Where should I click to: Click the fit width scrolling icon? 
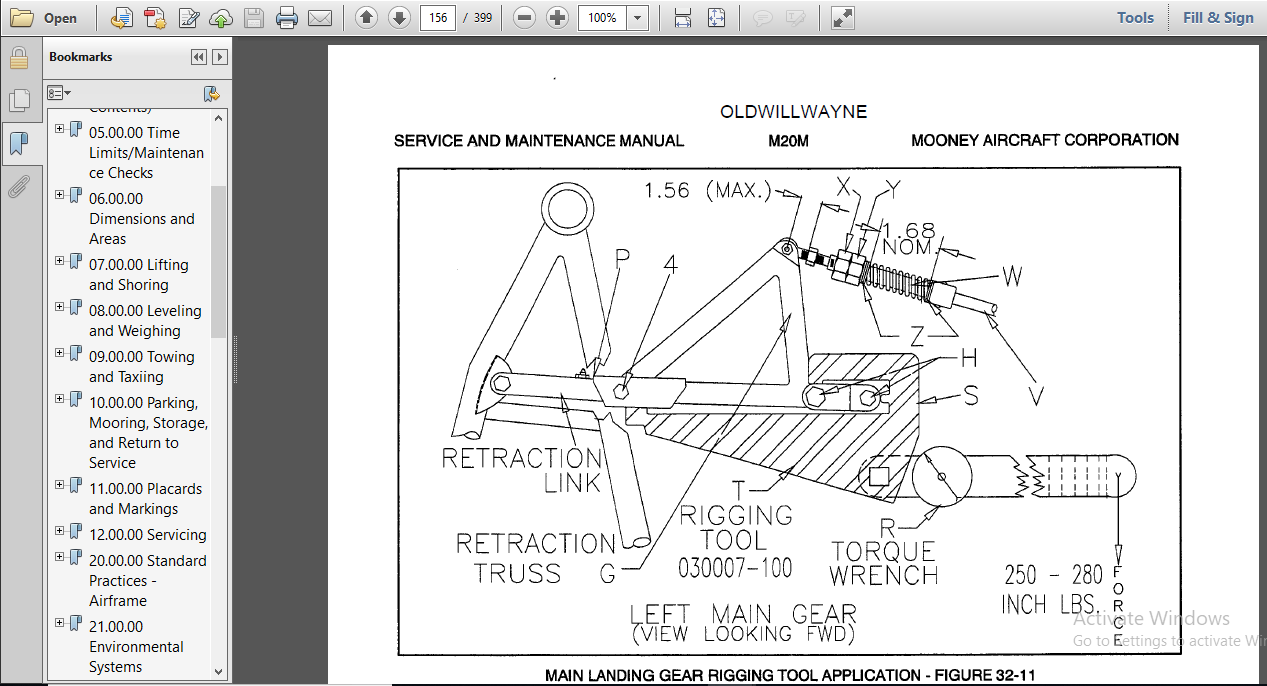pyautogui.click(x=683, y=18)
